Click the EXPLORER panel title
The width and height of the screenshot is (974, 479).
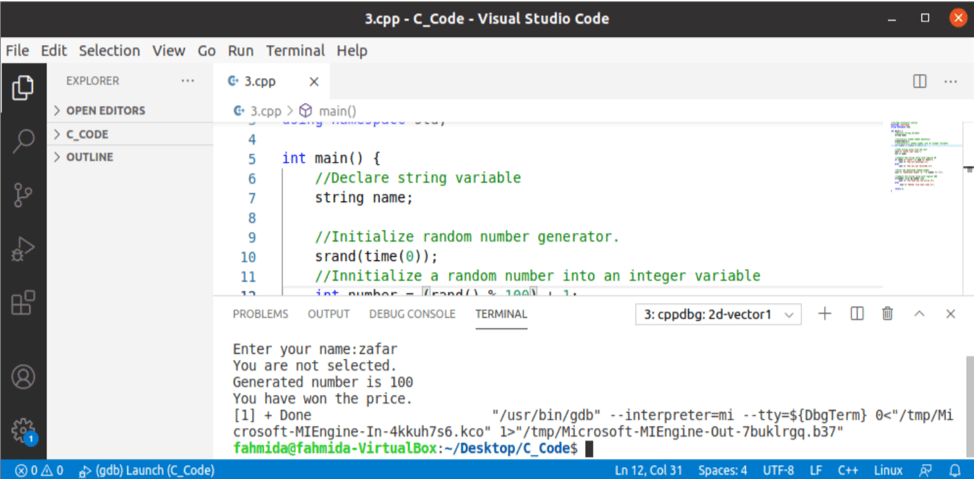click(x=93, y=81)
